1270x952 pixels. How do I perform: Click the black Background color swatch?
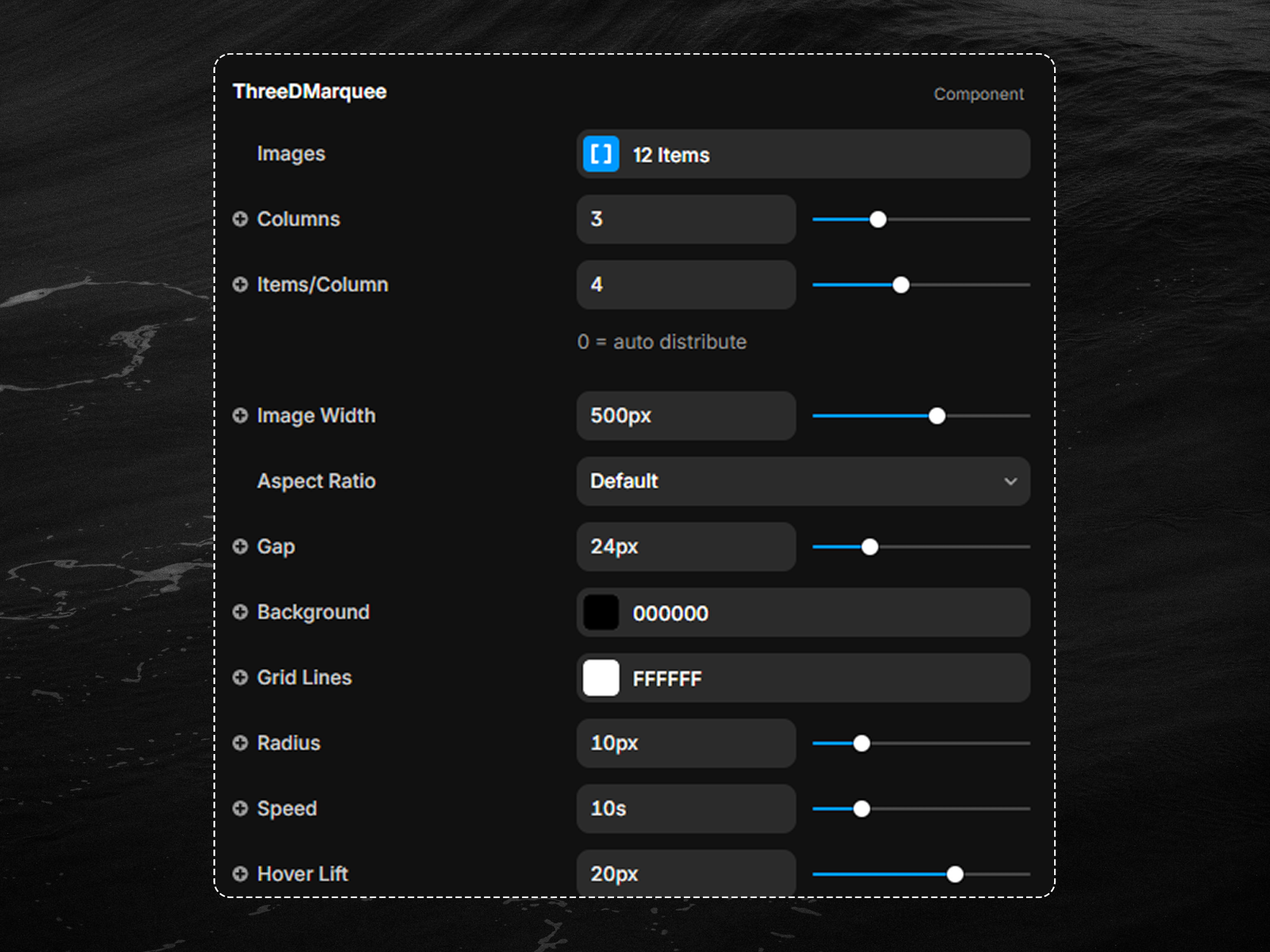tap(601, 612)
